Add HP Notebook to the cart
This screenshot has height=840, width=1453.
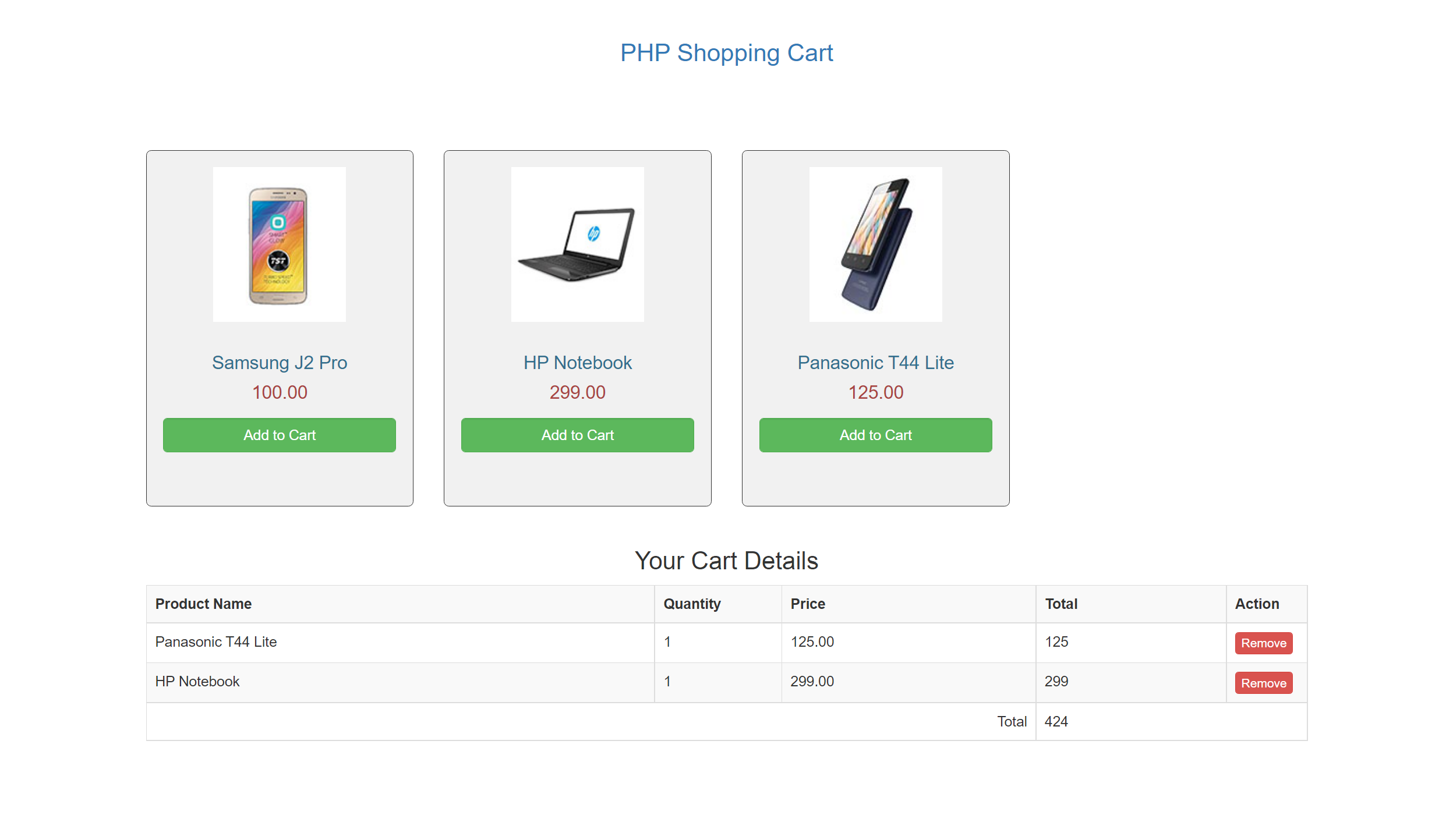577,435
